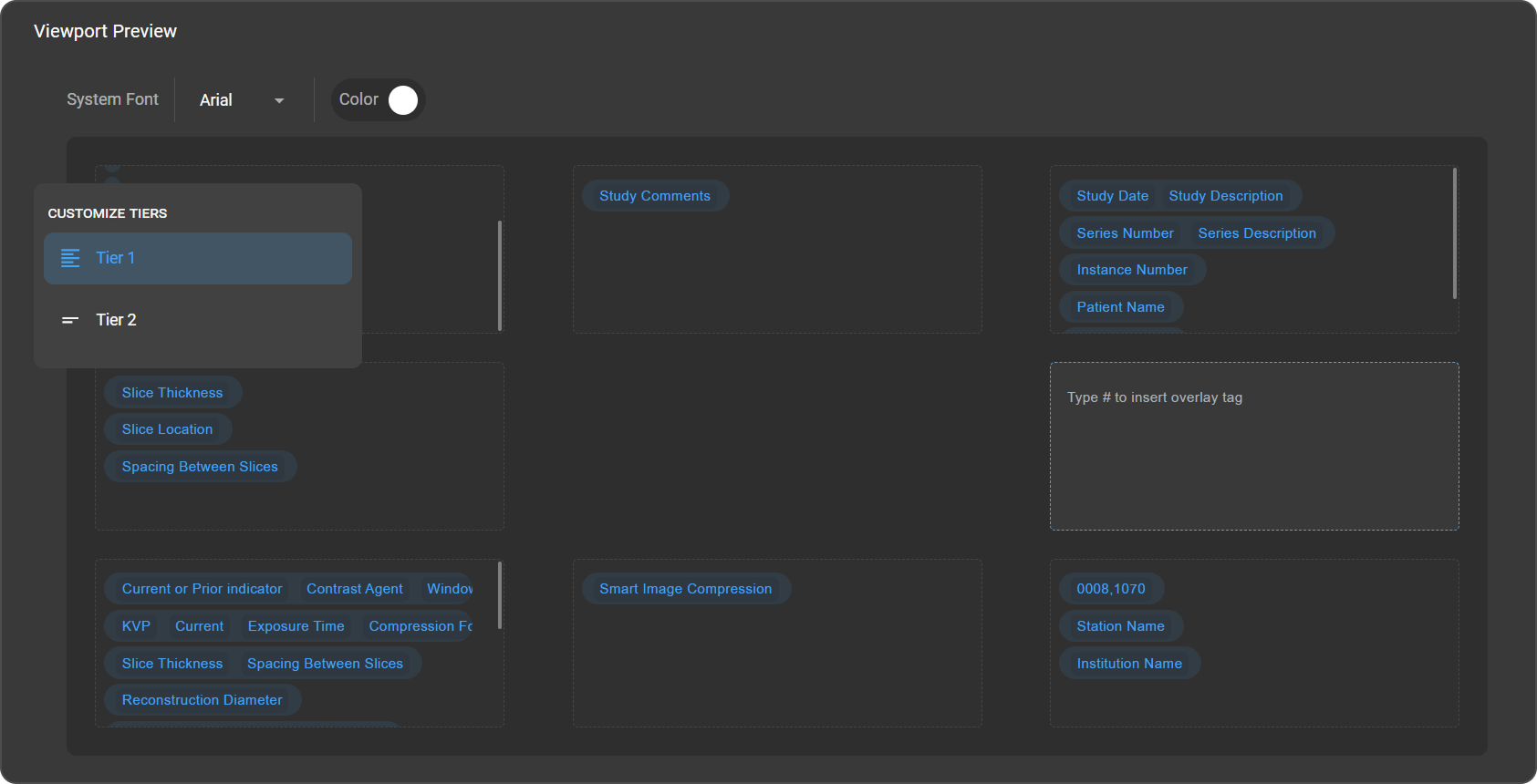Click the overlay tag input field

1253,447
